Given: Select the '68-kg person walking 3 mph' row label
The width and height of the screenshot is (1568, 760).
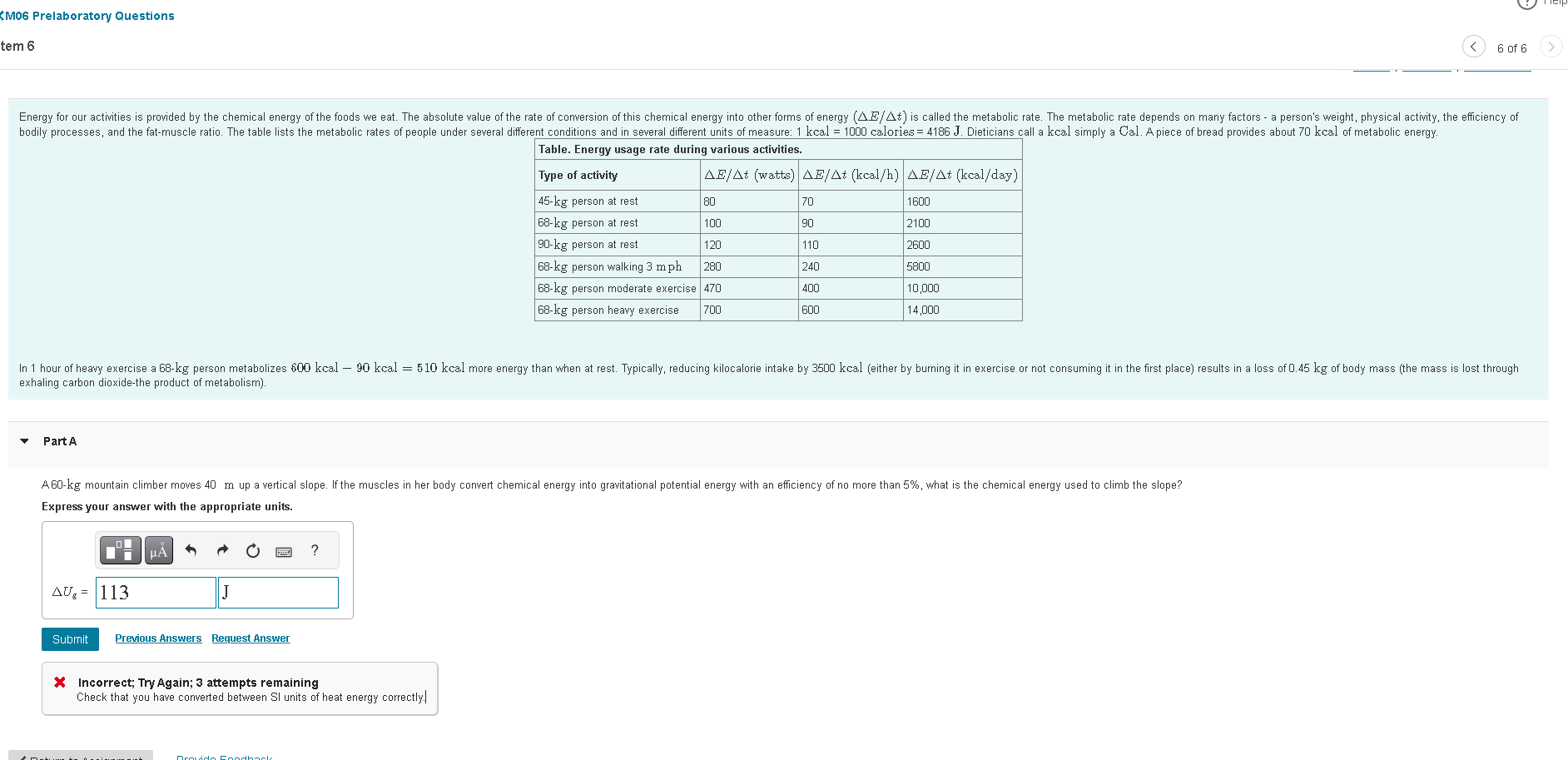Looking at the screenshot, I should 609,267.
